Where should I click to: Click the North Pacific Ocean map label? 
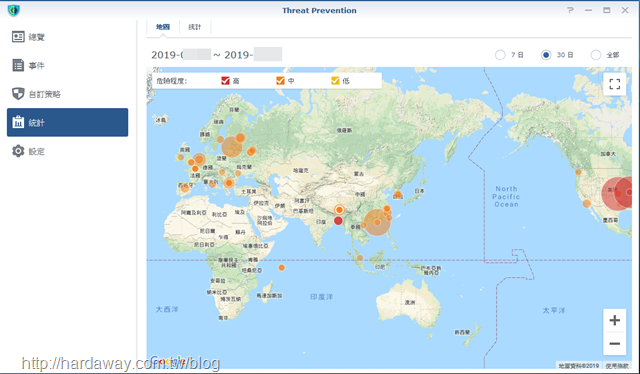[x=506, y=196]
